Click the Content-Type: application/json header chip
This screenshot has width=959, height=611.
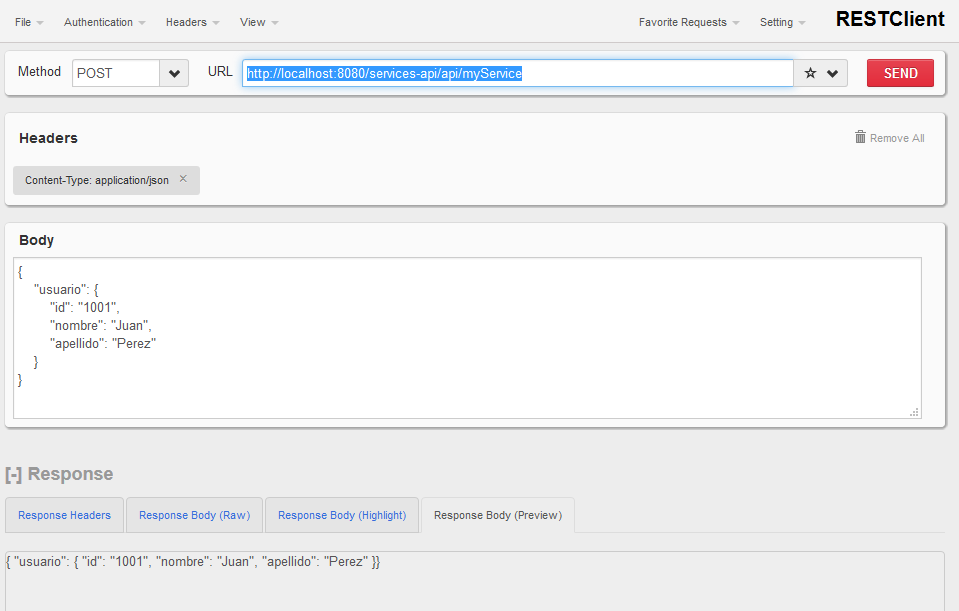106,180
